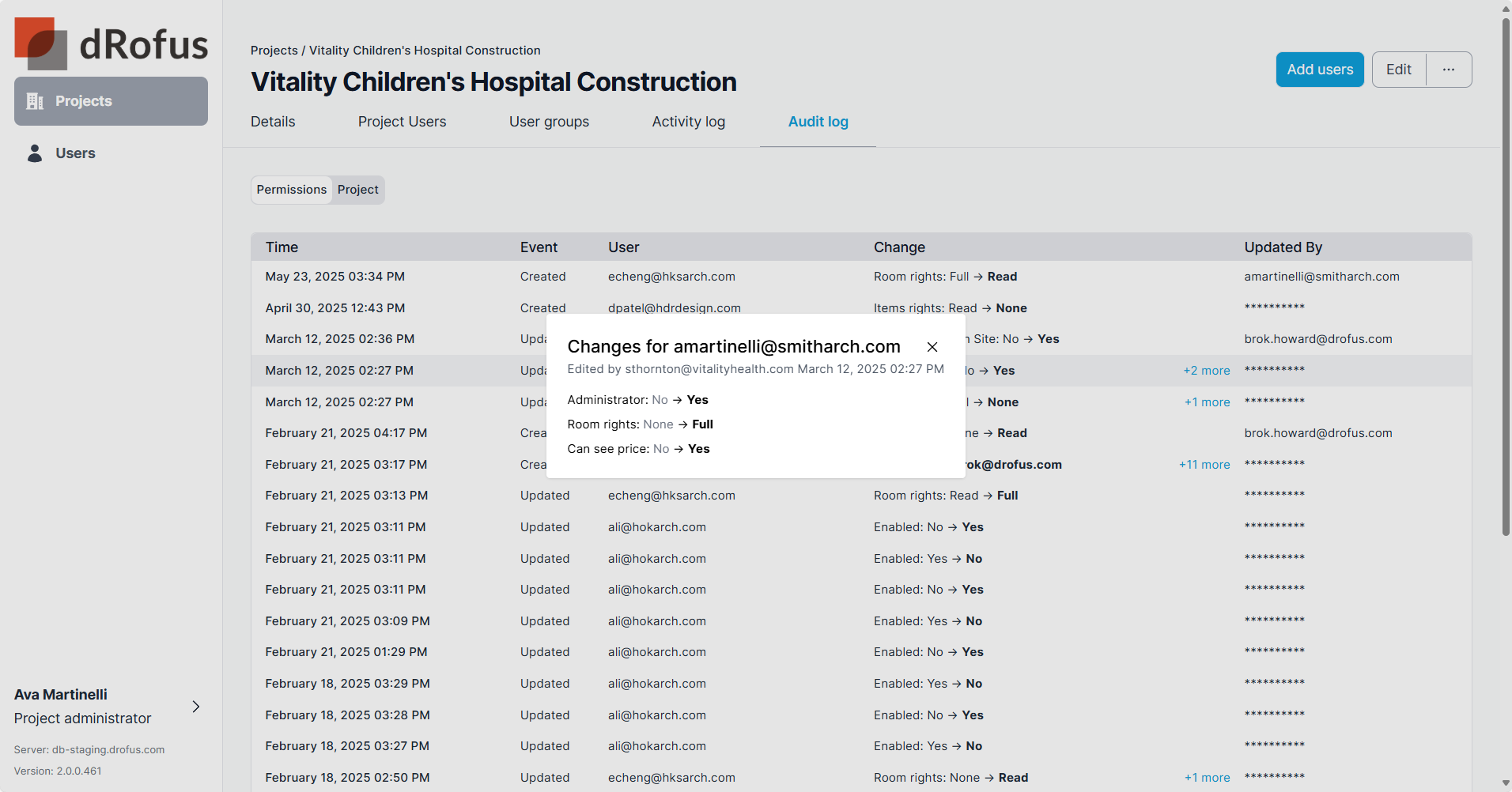Open the three-dots more options menu
Viewport: 1512px width, 792px height.
pyautogui.click(x=1448, y=70)
